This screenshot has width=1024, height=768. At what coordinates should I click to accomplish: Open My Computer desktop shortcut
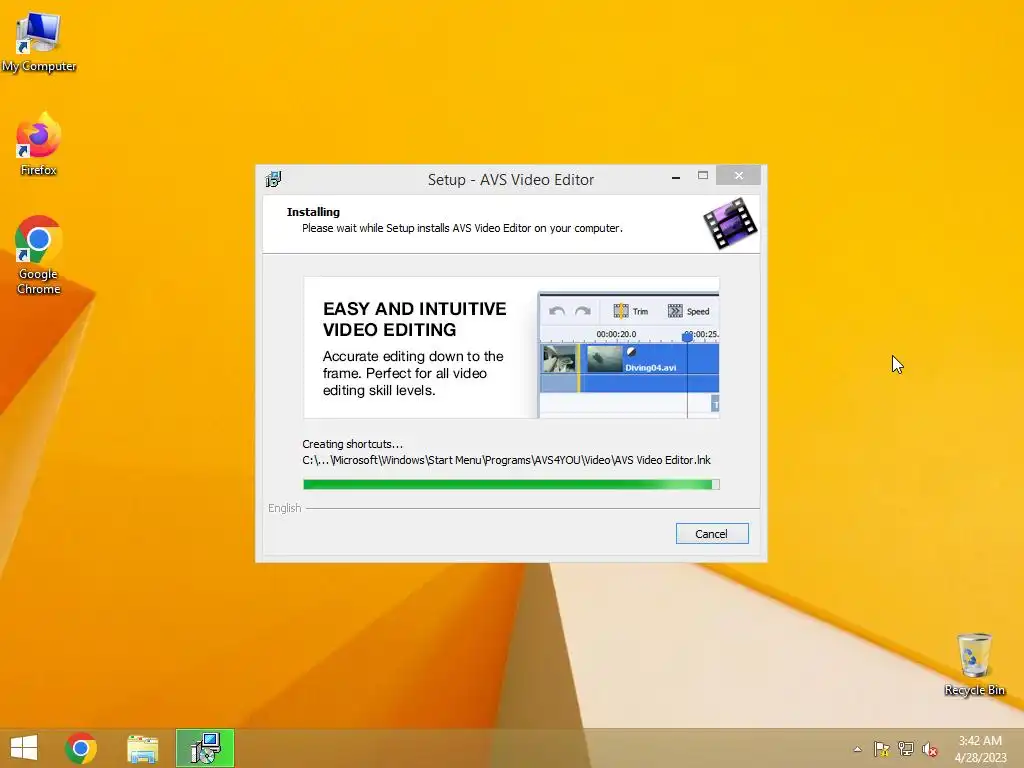point(39,42)
